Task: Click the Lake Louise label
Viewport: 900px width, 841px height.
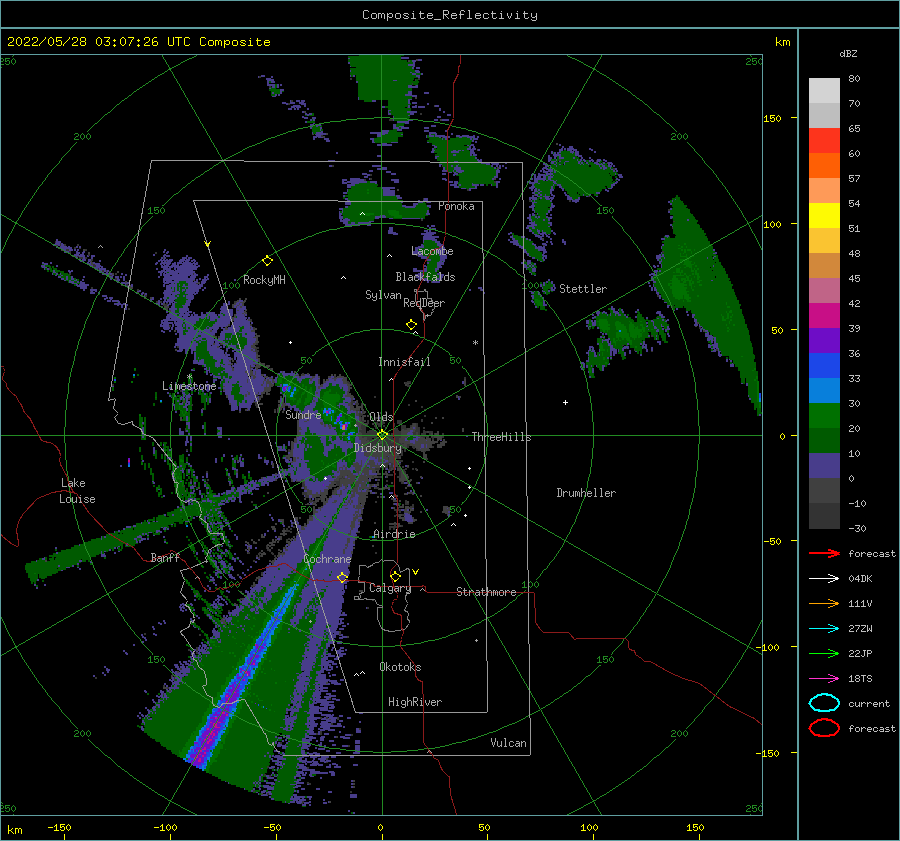Action: click(x=77, y=491)
